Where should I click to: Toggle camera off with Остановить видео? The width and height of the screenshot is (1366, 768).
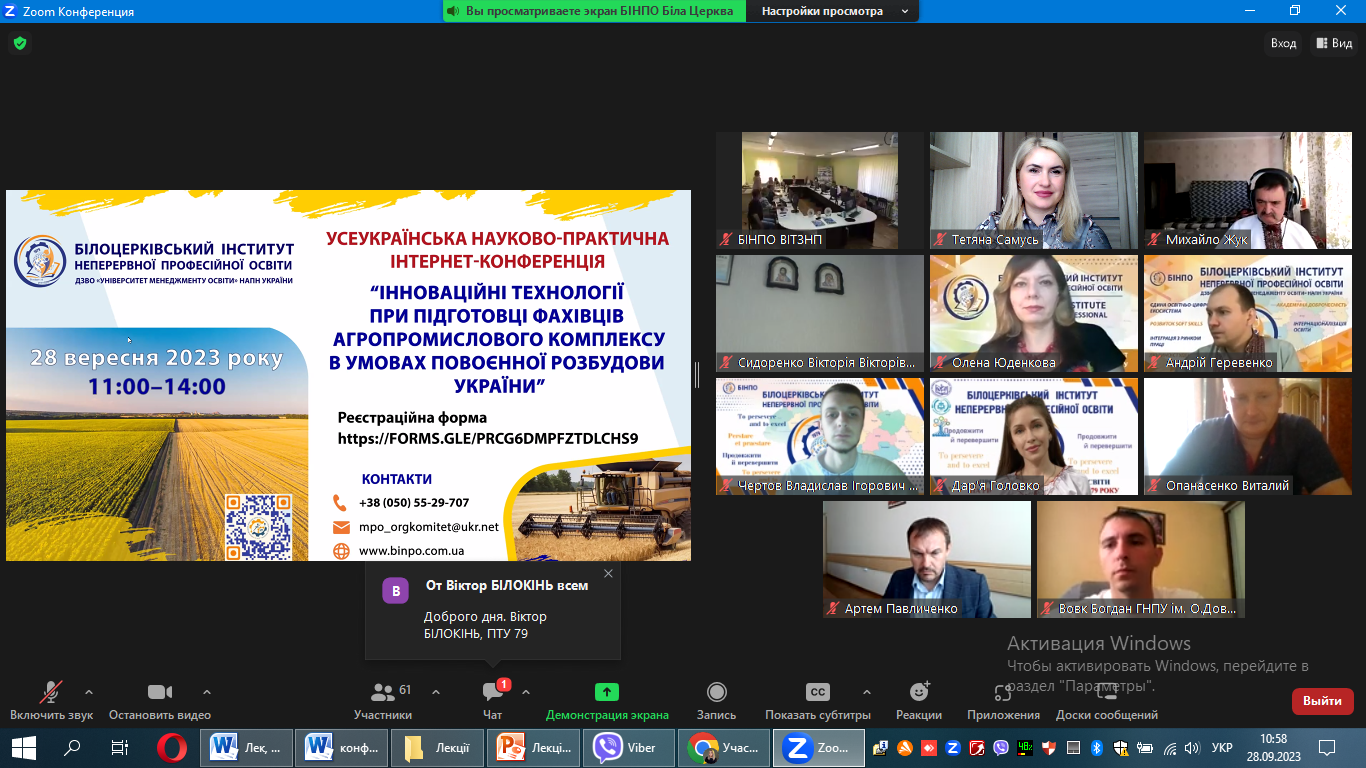[x=160, y=692]
